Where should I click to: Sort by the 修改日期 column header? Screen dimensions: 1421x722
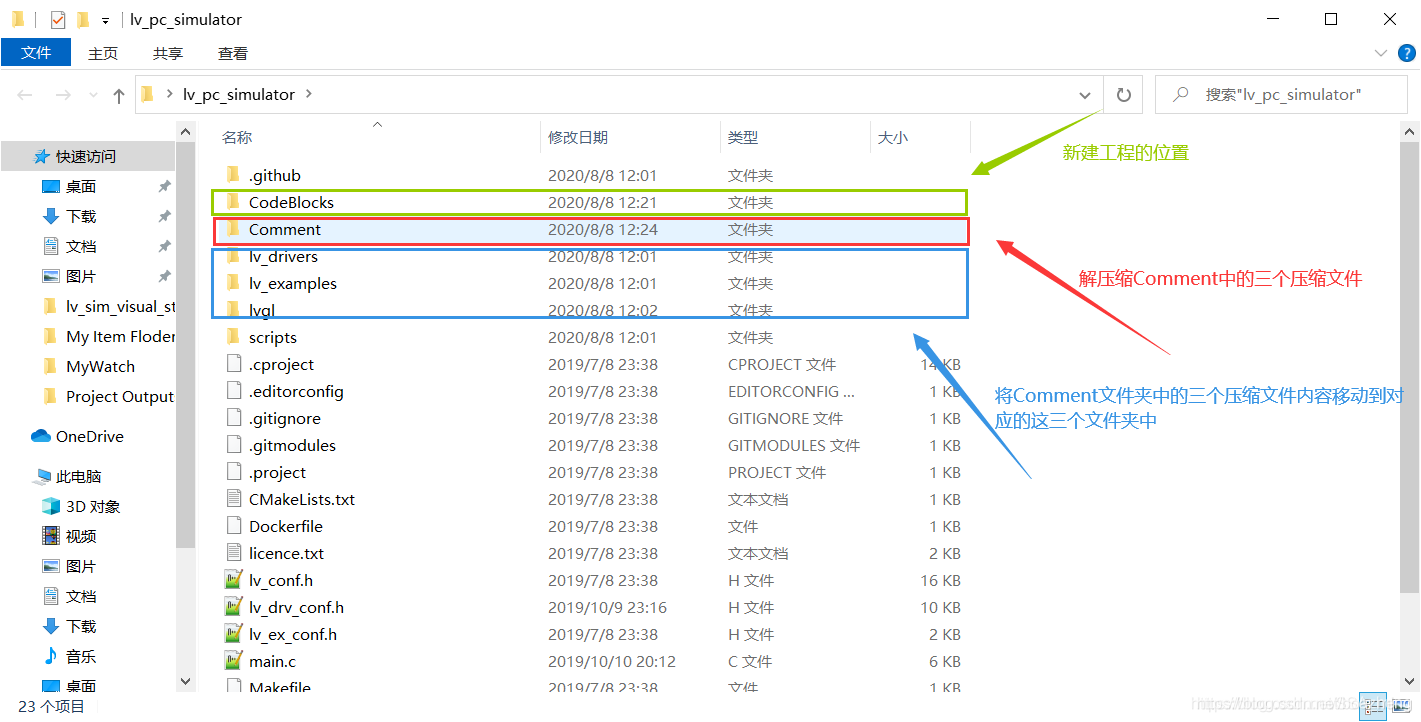[578, 137]
